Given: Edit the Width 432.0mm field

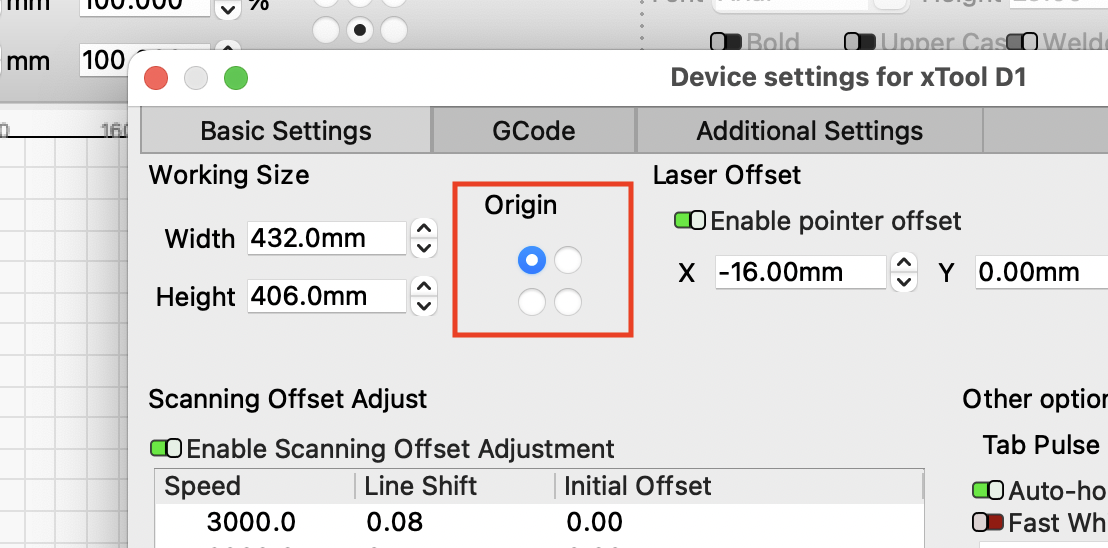Looking at the screenshot, I should coord(327,238).
